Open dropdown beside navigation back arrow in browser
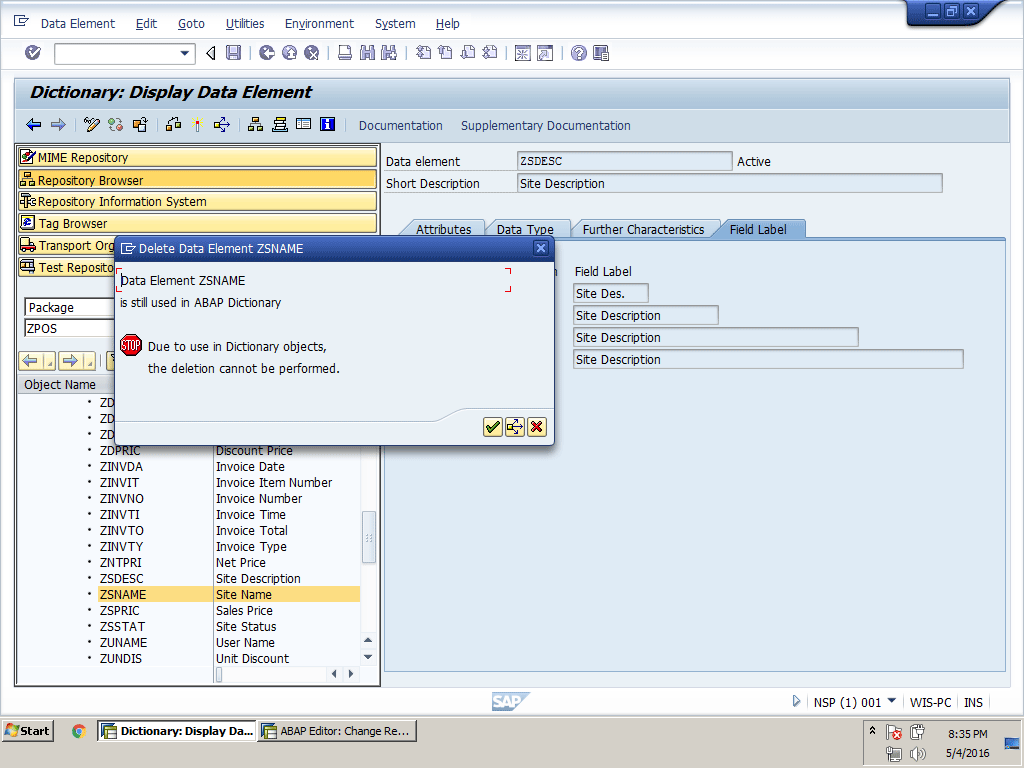Screen dimensions: 1024x768 [x=50, y=361]
